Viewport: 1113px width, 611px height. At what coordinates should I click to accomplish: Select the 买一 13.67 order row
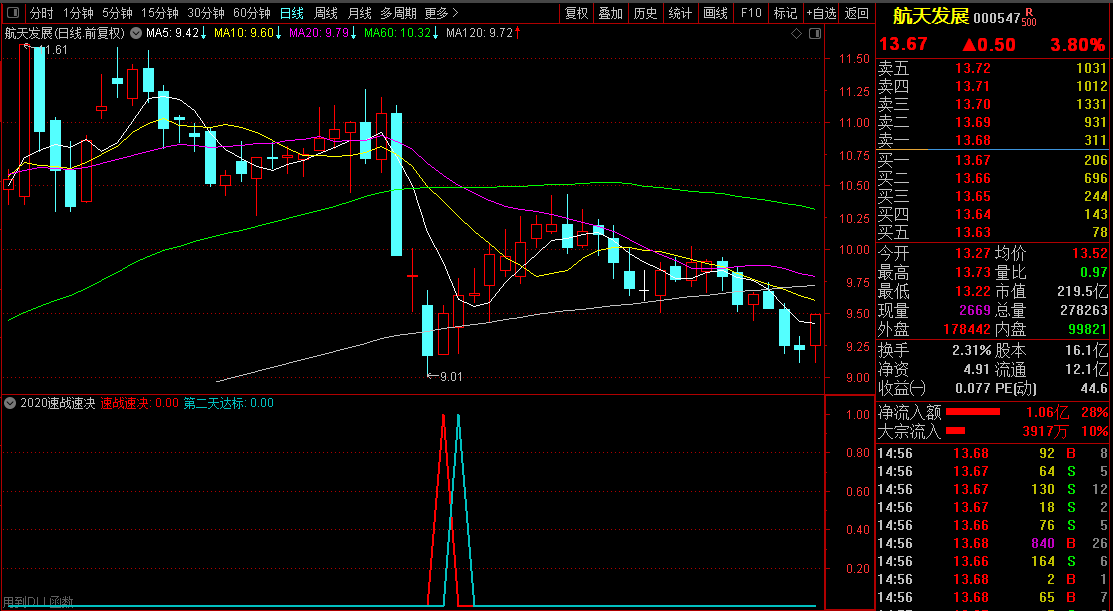(993, 160)
